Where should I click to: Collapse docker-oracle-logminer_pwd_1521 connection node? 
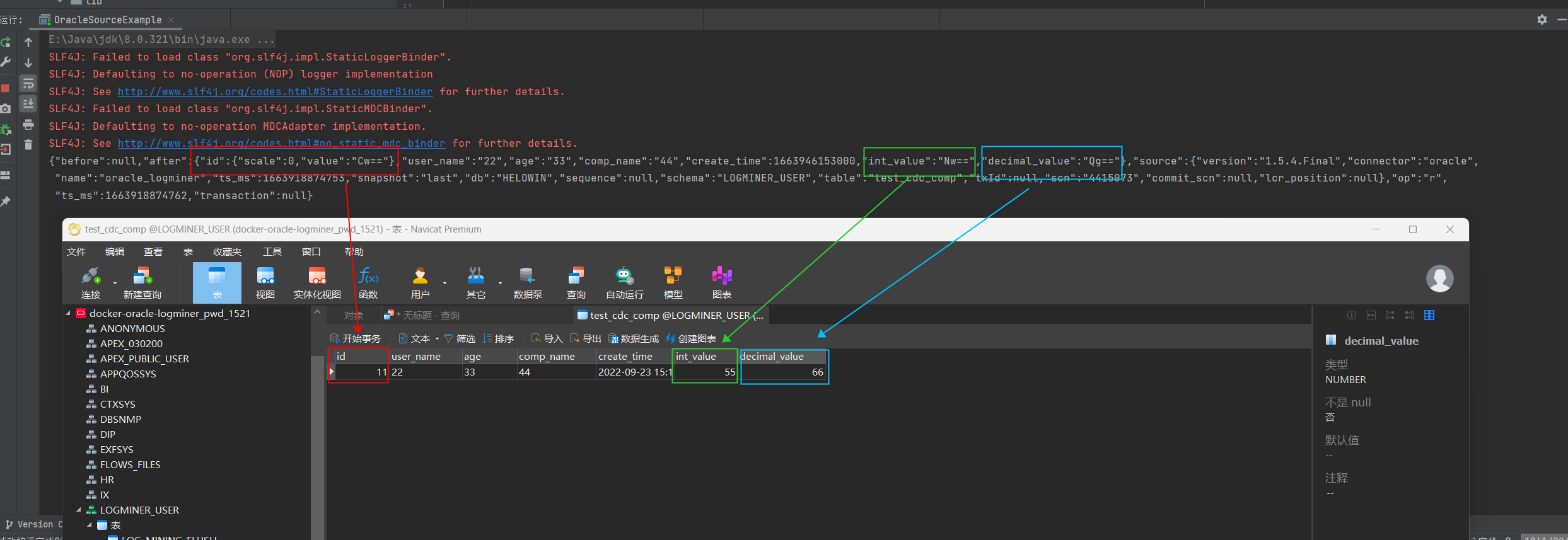pyautogui.click(x=68, y=313)
